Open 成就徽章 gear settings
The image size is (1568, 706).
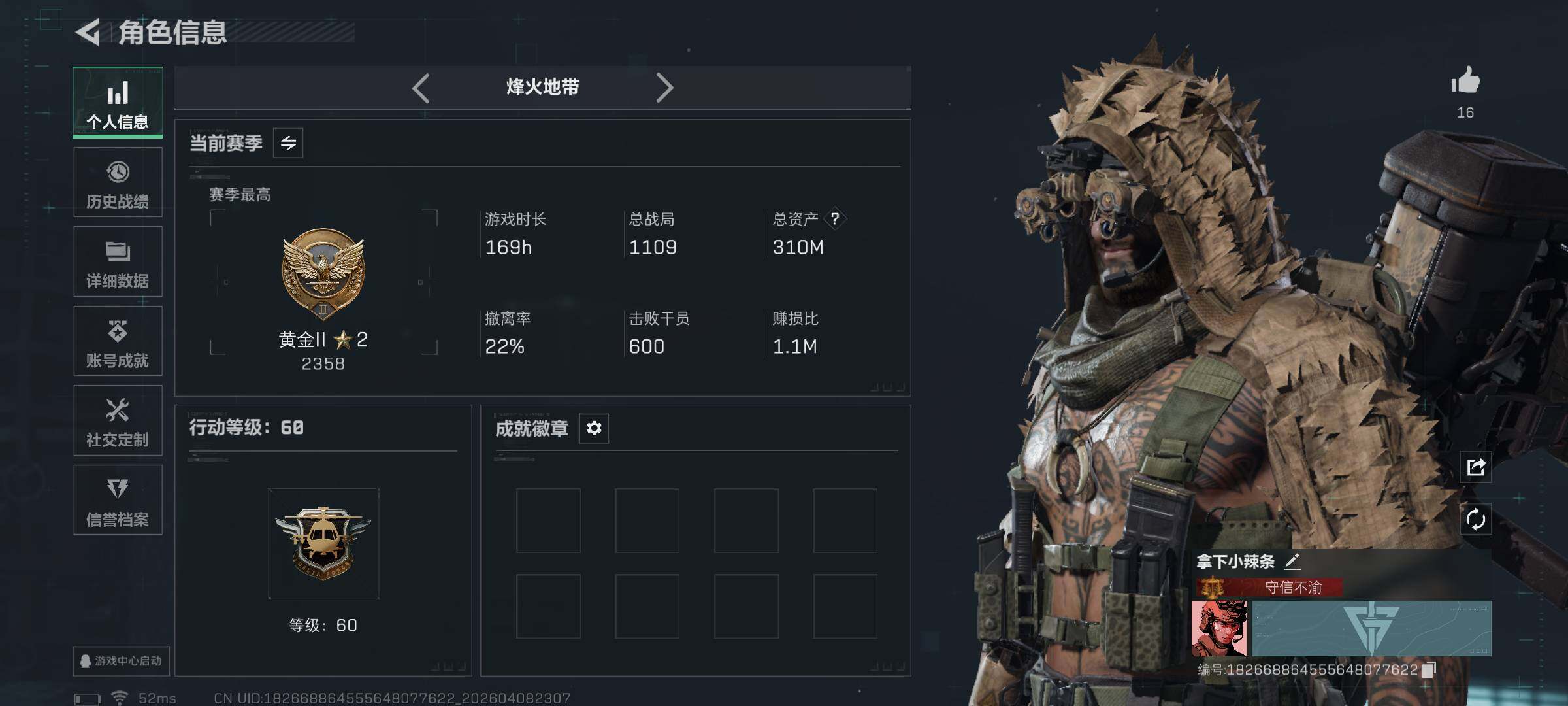tap(594, 428)
